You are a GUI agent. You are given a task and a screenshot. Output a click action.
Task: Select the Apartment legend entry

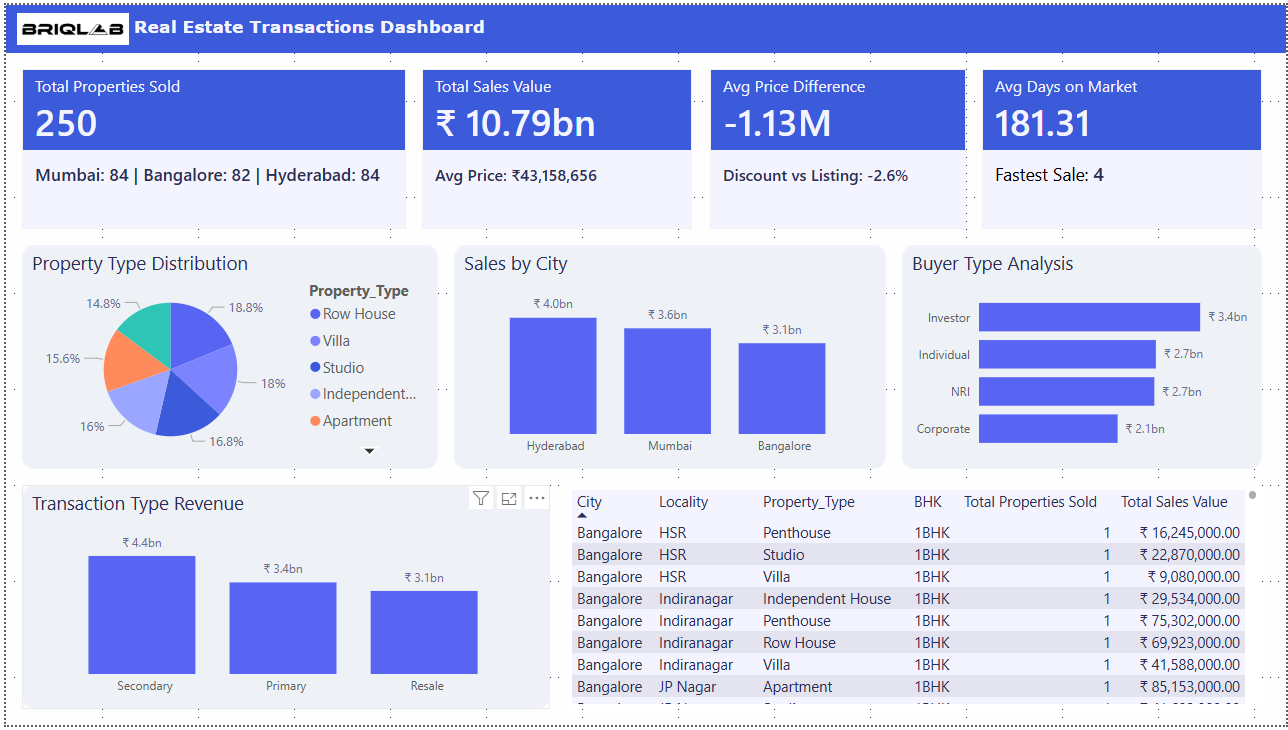tap(357, 421)
